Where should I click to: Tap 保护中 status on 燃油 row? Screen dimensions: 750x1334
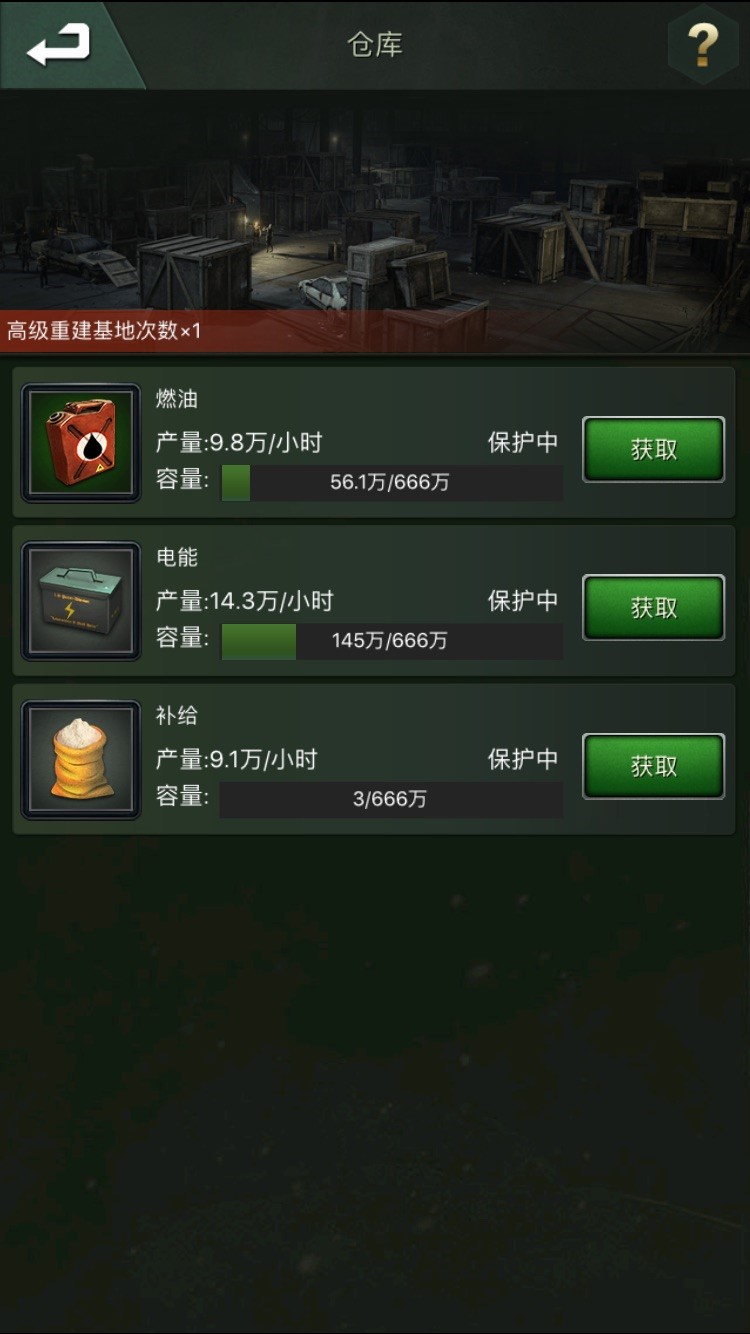pos(523,443)
